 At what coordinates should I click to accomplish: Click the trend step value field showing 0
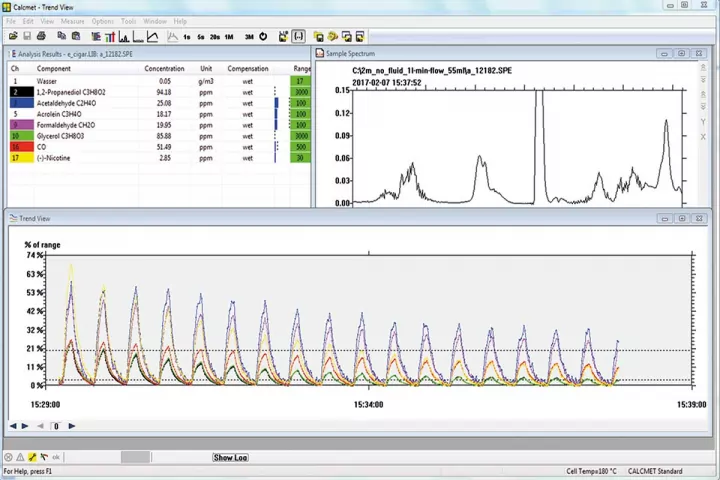coord(57,426)
